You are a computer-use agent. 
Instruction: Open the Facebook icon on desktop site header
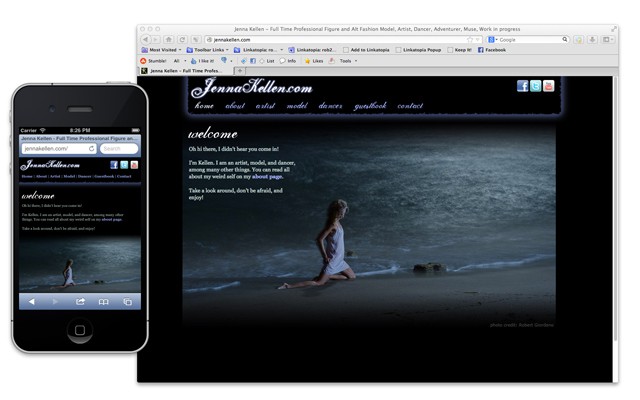pyautogui.click(x=522, y=86)
